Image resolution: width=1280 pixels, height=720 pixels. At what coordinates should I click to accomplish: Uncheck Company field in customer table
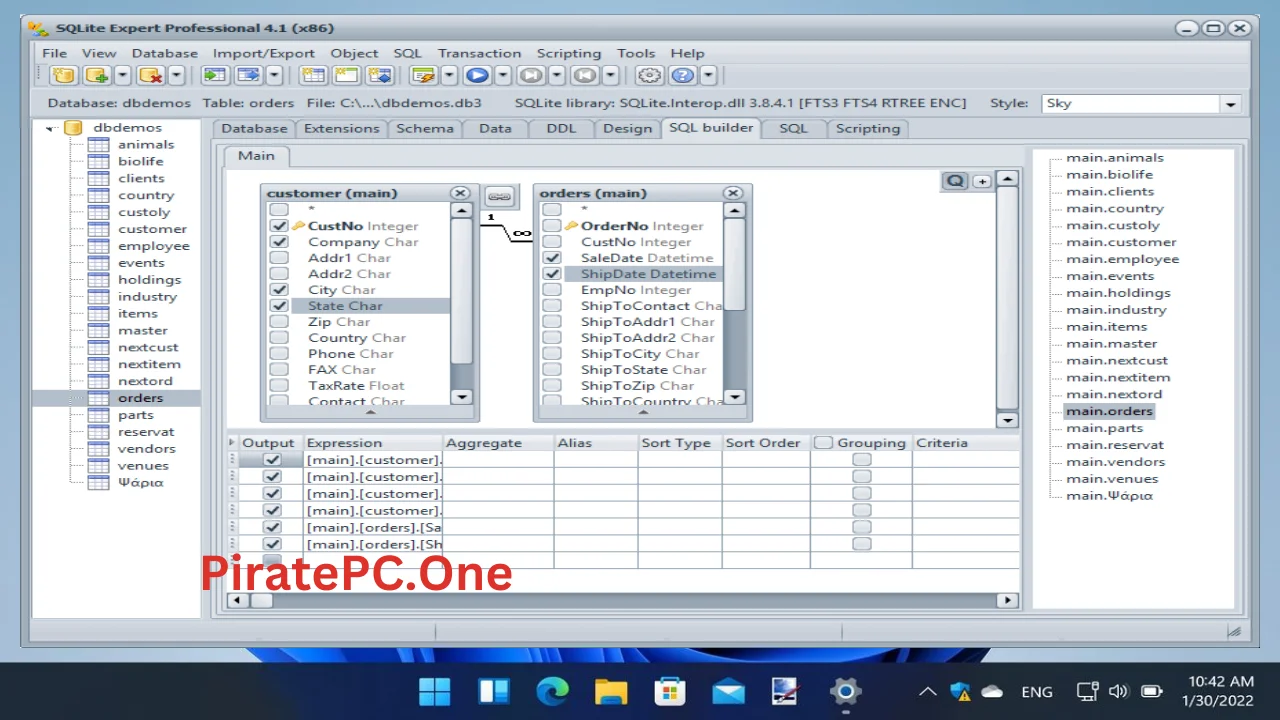pyautogui.click(x=279, y=242)
